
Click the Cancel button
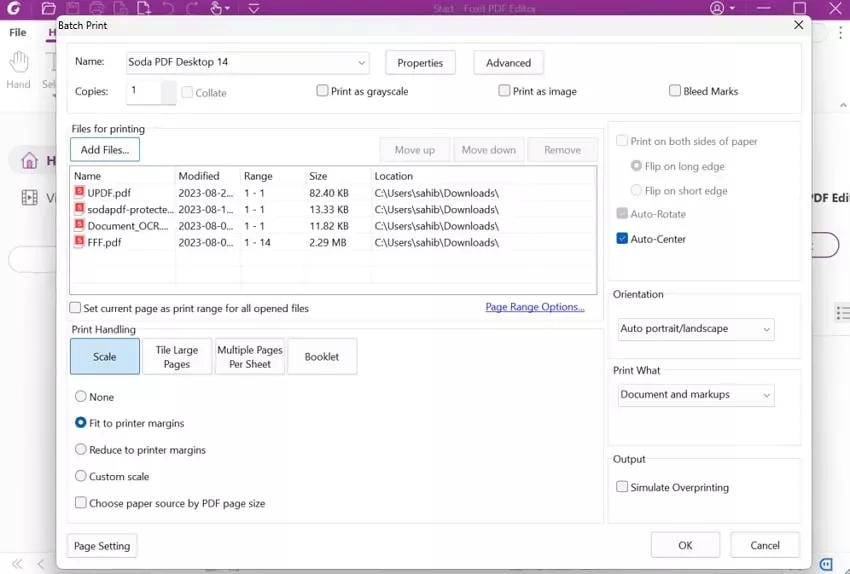(765, 545)
